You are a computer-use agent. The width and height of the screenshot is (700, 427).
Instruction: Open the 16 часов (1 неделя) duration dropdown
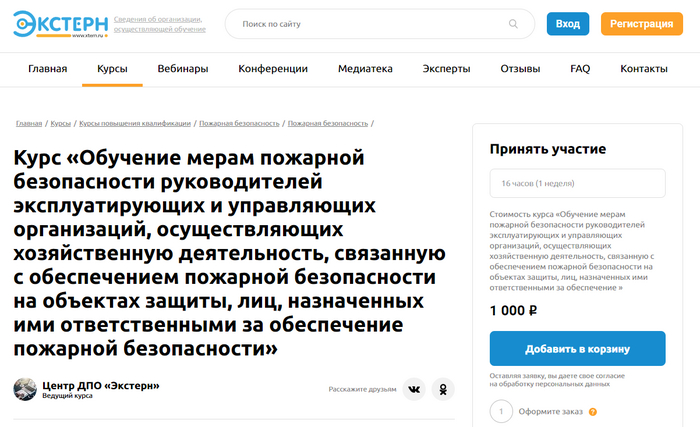point(577,184)
